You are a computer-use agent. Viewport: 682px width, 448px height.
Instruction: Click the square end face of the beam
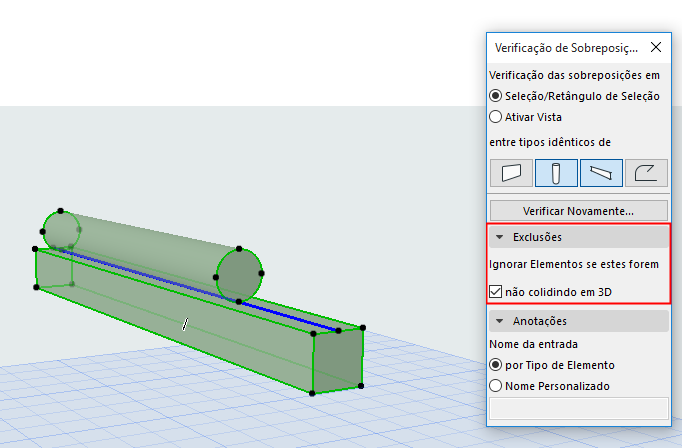338,361
